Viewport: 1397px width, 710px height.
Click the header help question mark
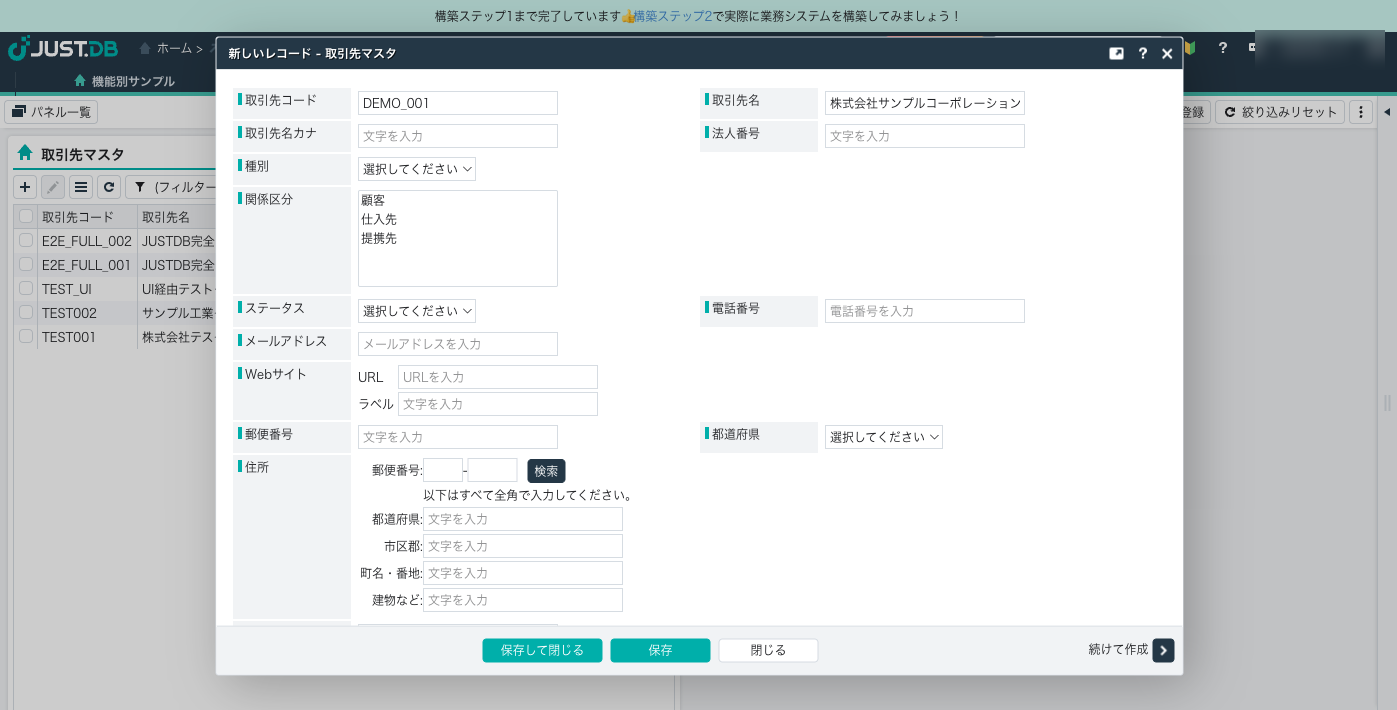click(x=1222, y=48)
